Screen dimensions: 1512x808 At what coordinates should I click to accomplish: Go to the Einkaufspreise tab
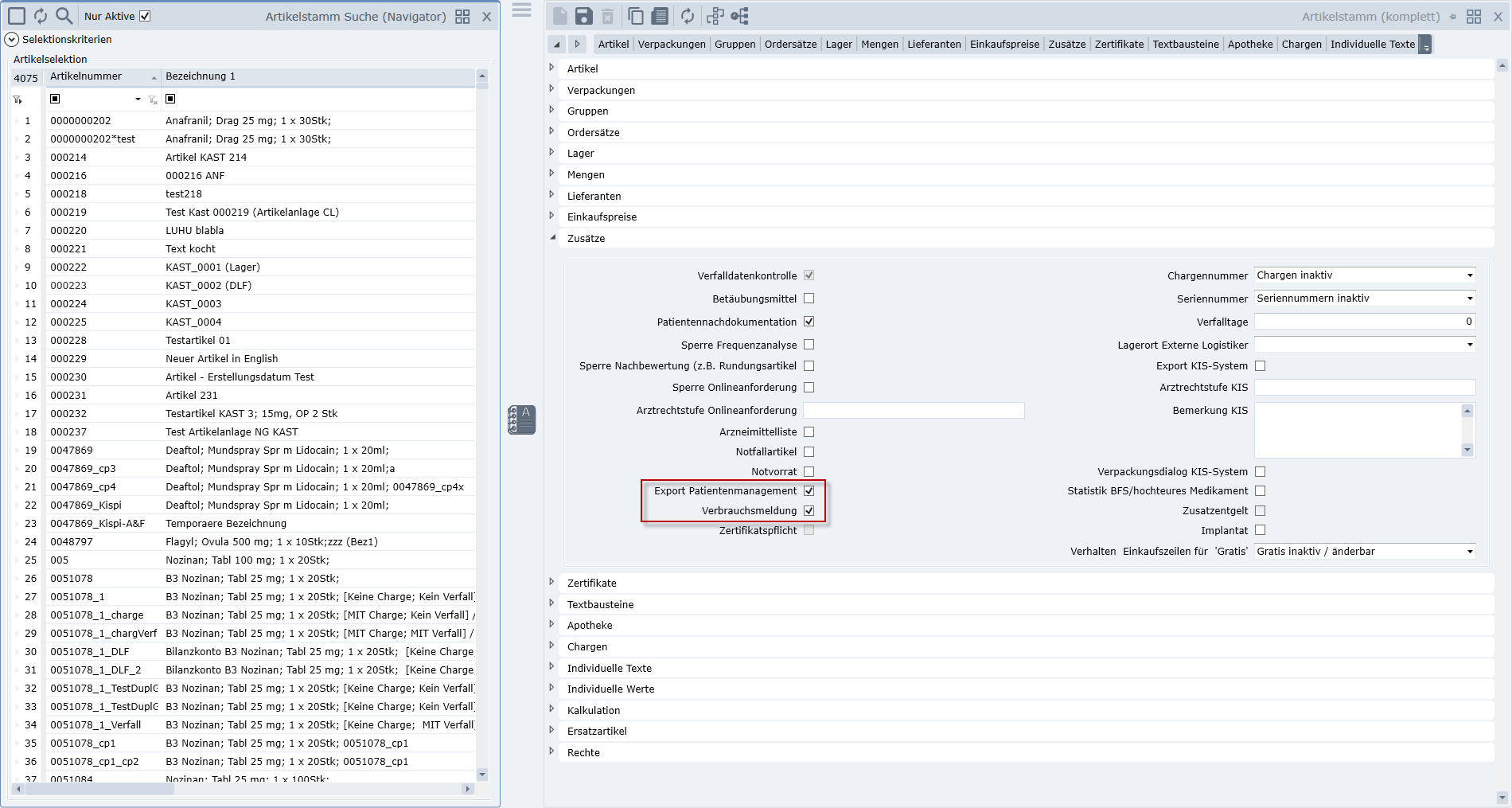click(x=1004, y=45)
